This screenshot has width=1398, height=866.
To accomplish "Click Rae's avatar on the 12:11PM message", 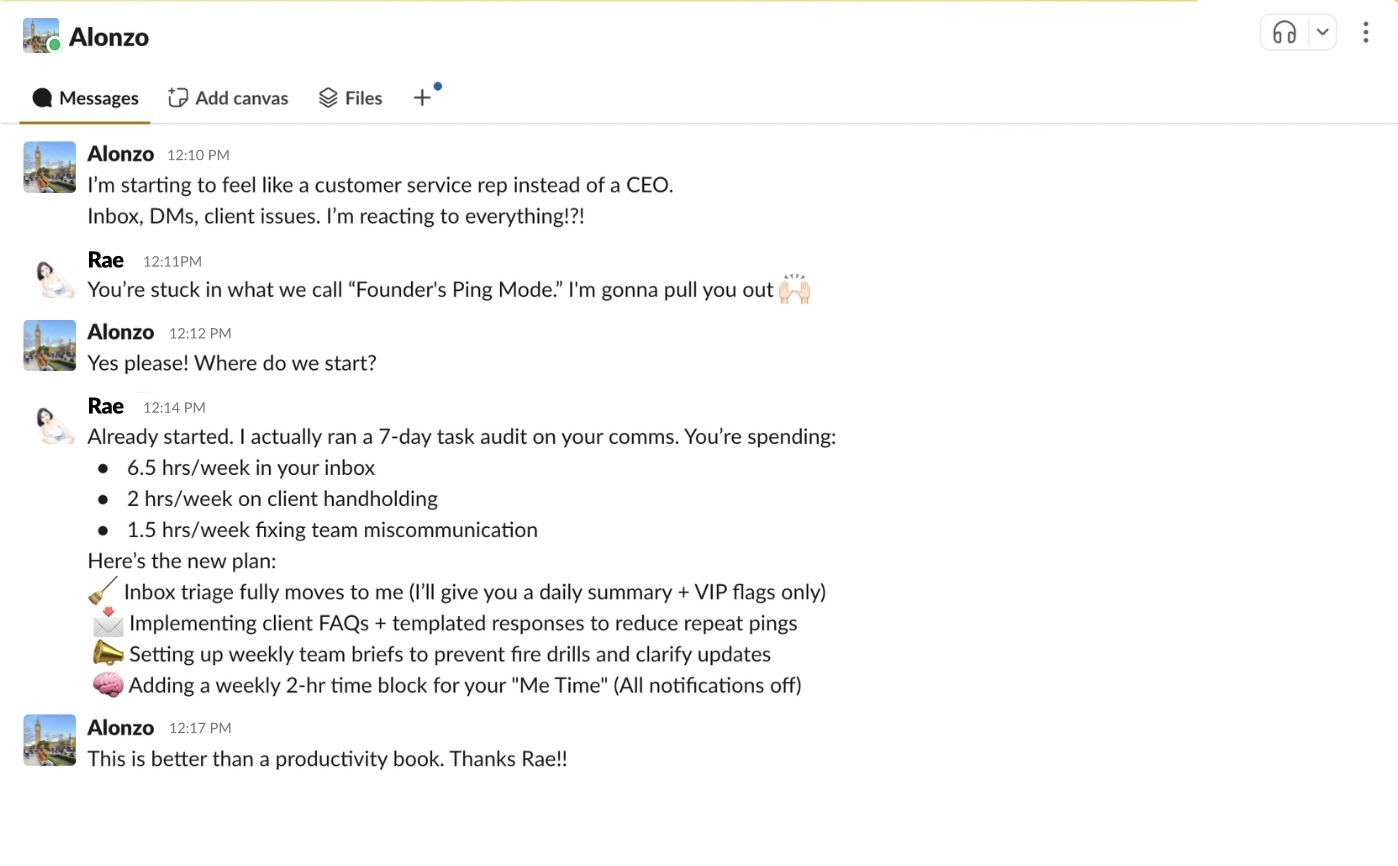I will coord(52,277).
